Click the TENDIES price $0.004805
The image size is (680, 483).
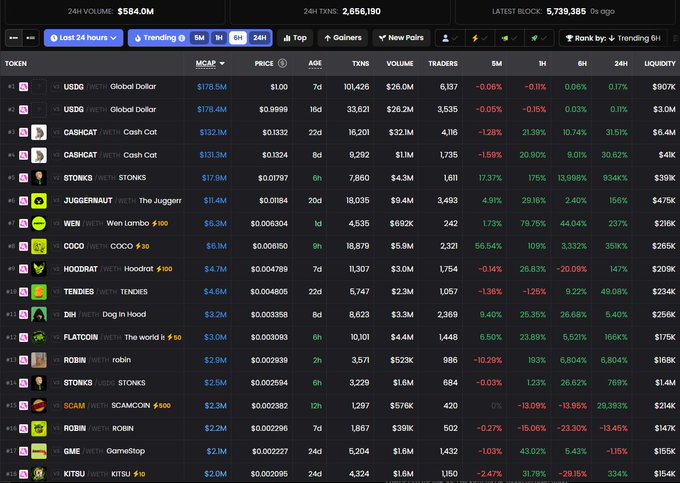[269, 292]
